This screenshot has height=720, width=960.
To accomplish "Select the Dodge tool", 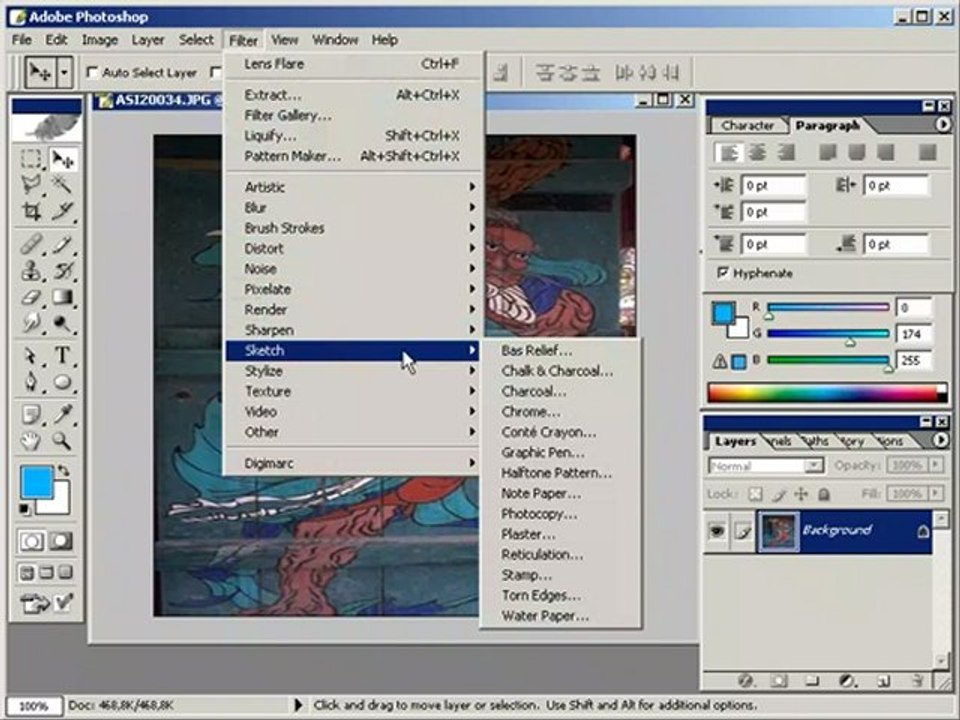I will [62, 323].
